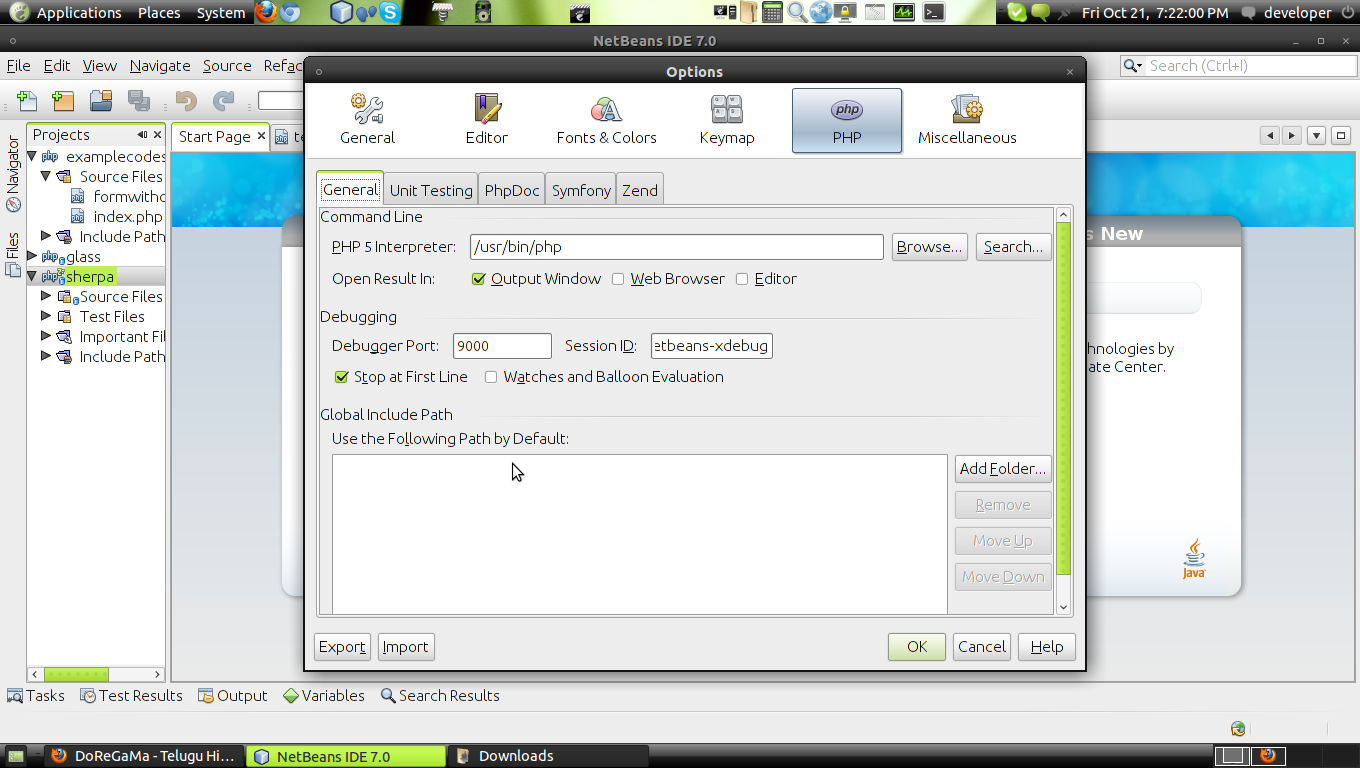Click the Redo toolbar icon

[223, 100]
